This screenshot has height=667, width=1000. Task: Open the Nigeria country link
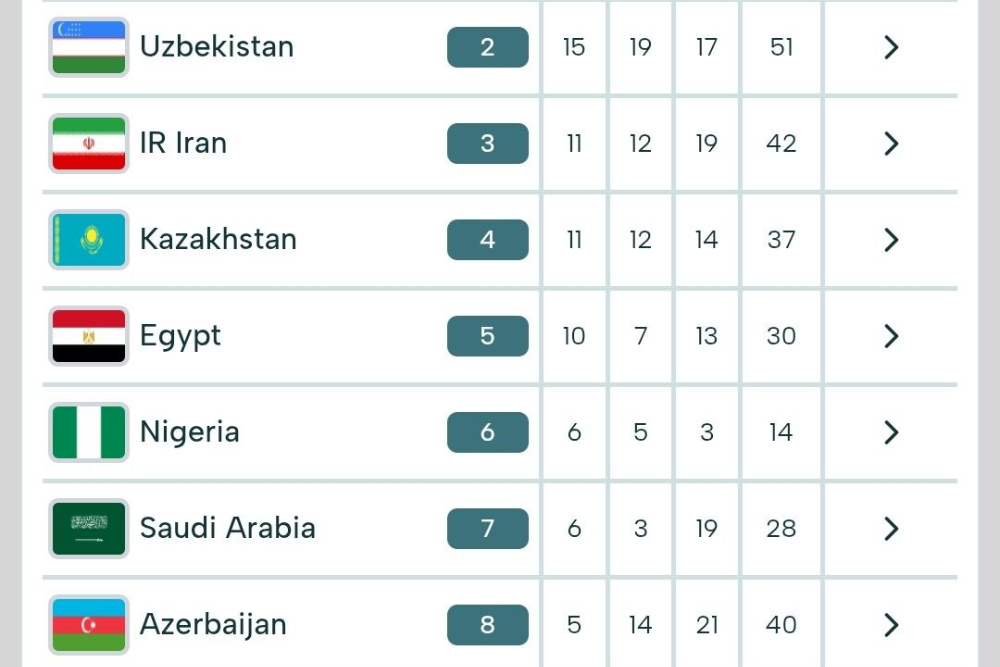(x=190, y=432)
